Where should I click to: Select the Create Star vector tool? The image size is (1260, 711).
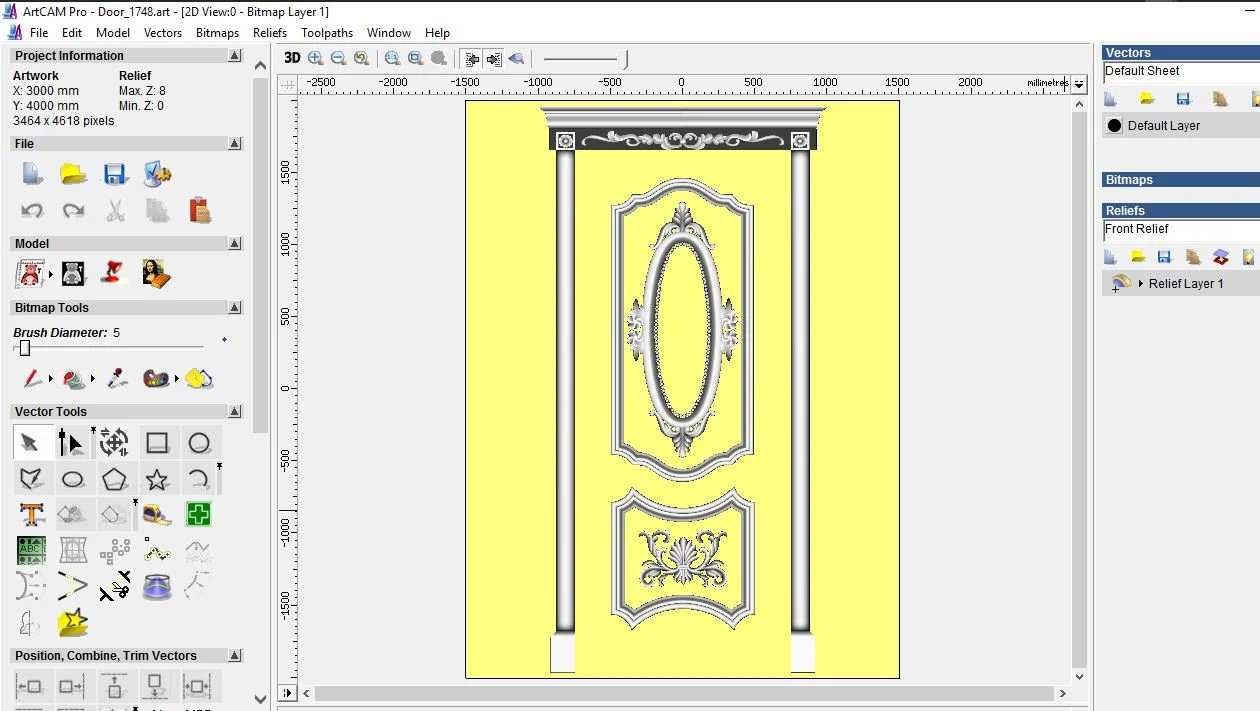(x=157, y=479)
